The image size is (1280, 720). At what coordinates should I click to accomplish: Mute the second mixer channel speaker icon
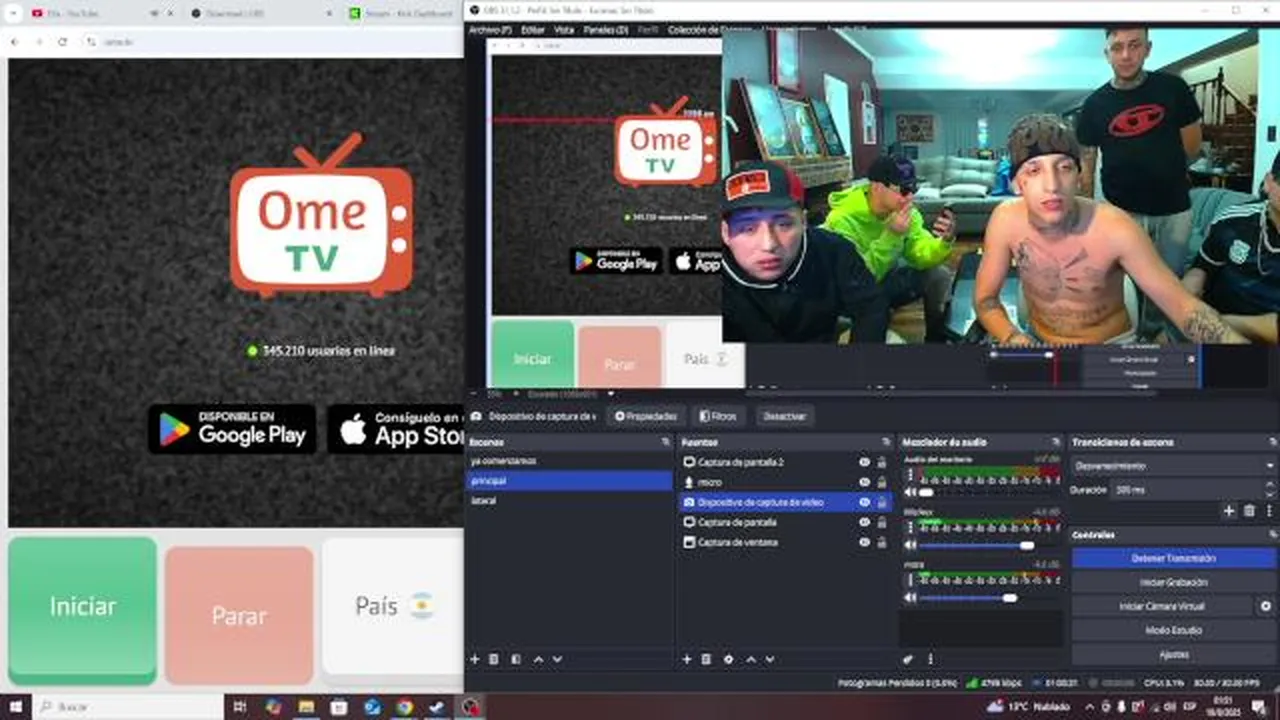pyautogui.click(x=910, y=545)
